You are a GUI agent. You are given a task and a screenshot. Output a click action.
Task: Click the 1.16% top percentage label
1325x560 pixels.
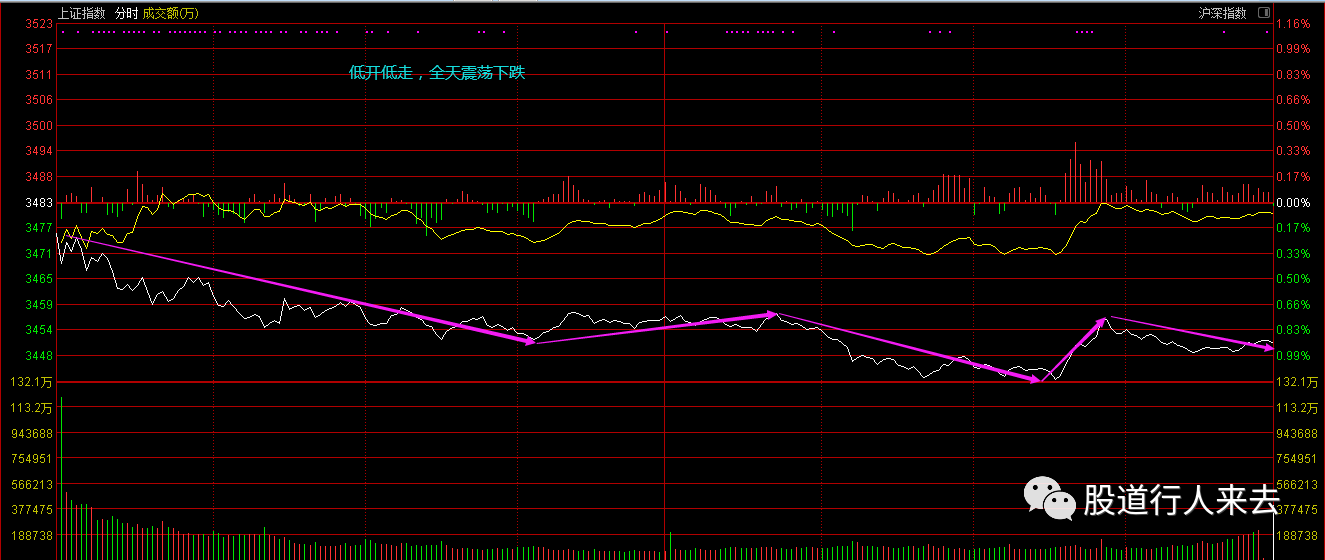(1293, 23)
